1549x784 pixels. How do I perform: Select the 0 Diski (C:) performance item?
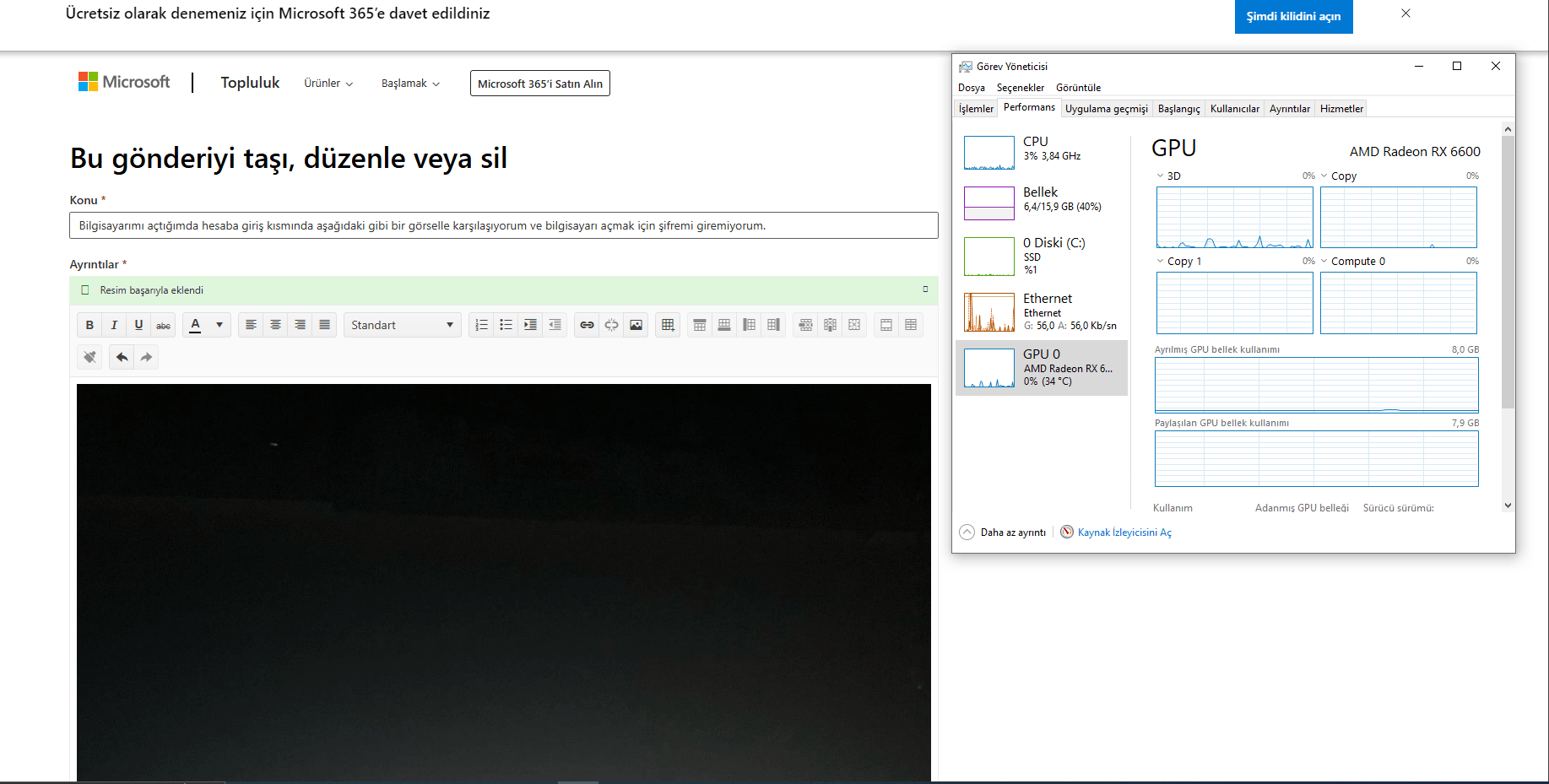pyautogui.click(x=1042, y=256)
